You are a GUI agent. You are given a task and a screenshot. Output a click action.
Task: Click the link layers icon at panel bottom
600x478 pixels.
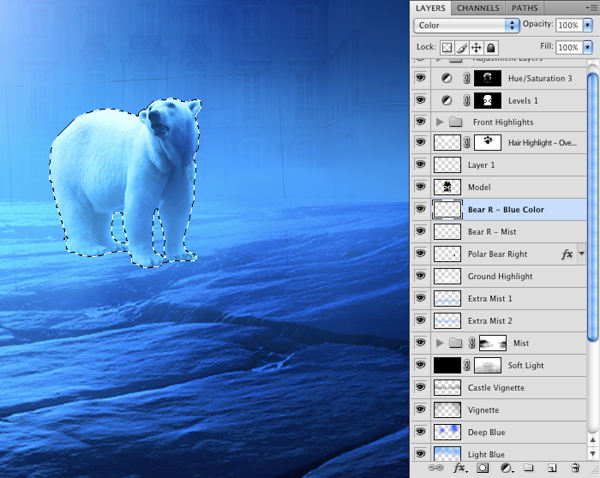435,468
